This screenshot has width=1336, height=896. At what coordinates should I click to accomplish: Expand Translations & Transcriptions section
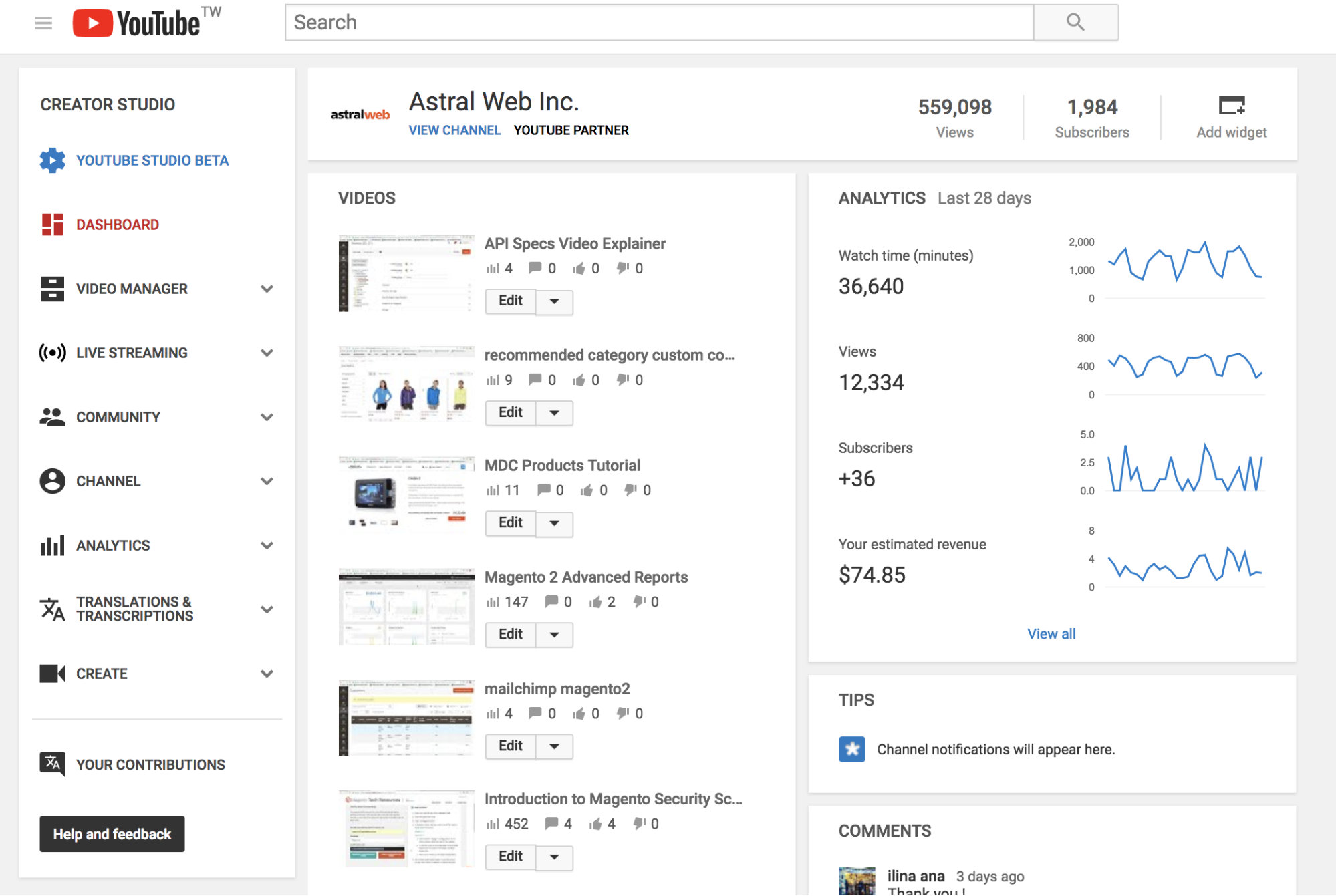(267, 609)
